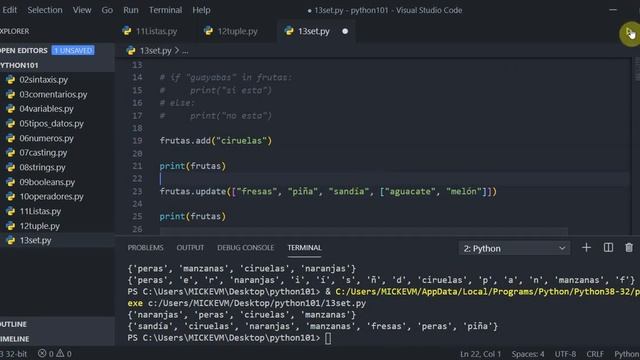Image resolution: width=640 pixels, height=360 pixels.
Task: Expand the Timeline section
Action: [x=15, y=339]
